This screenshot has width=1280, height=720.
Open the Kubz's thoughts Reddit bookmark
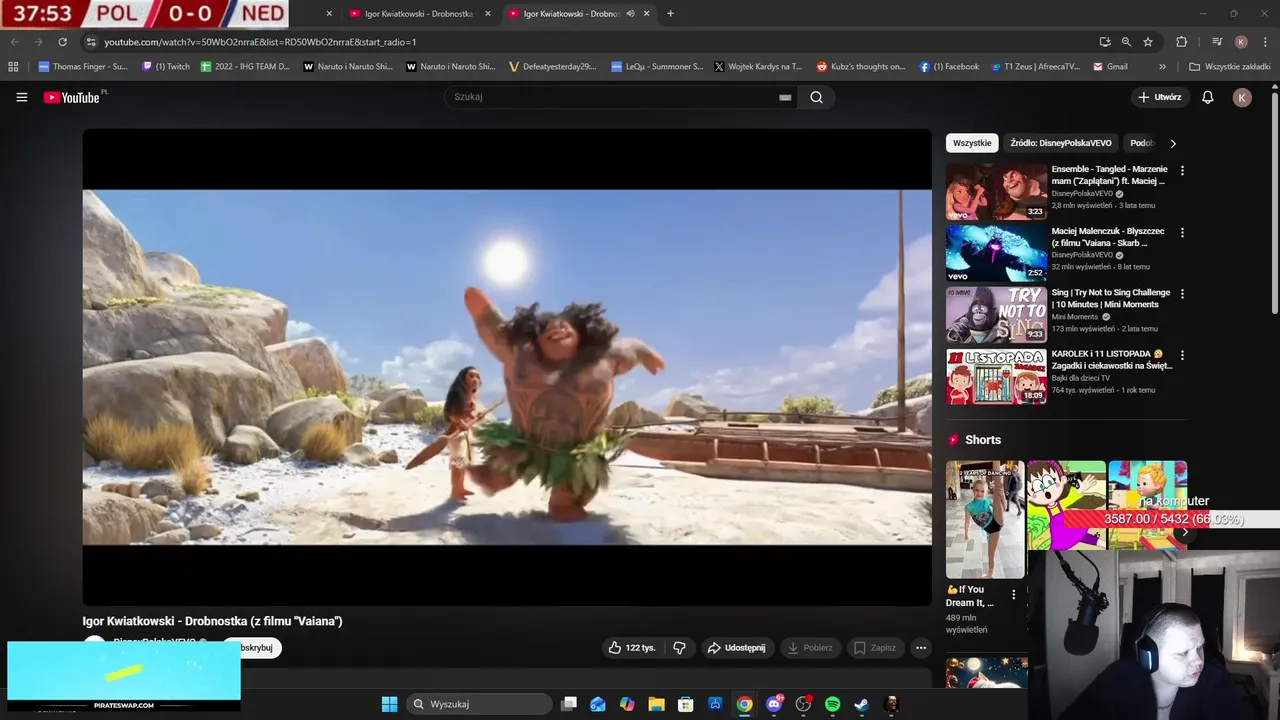coord(861,67)
